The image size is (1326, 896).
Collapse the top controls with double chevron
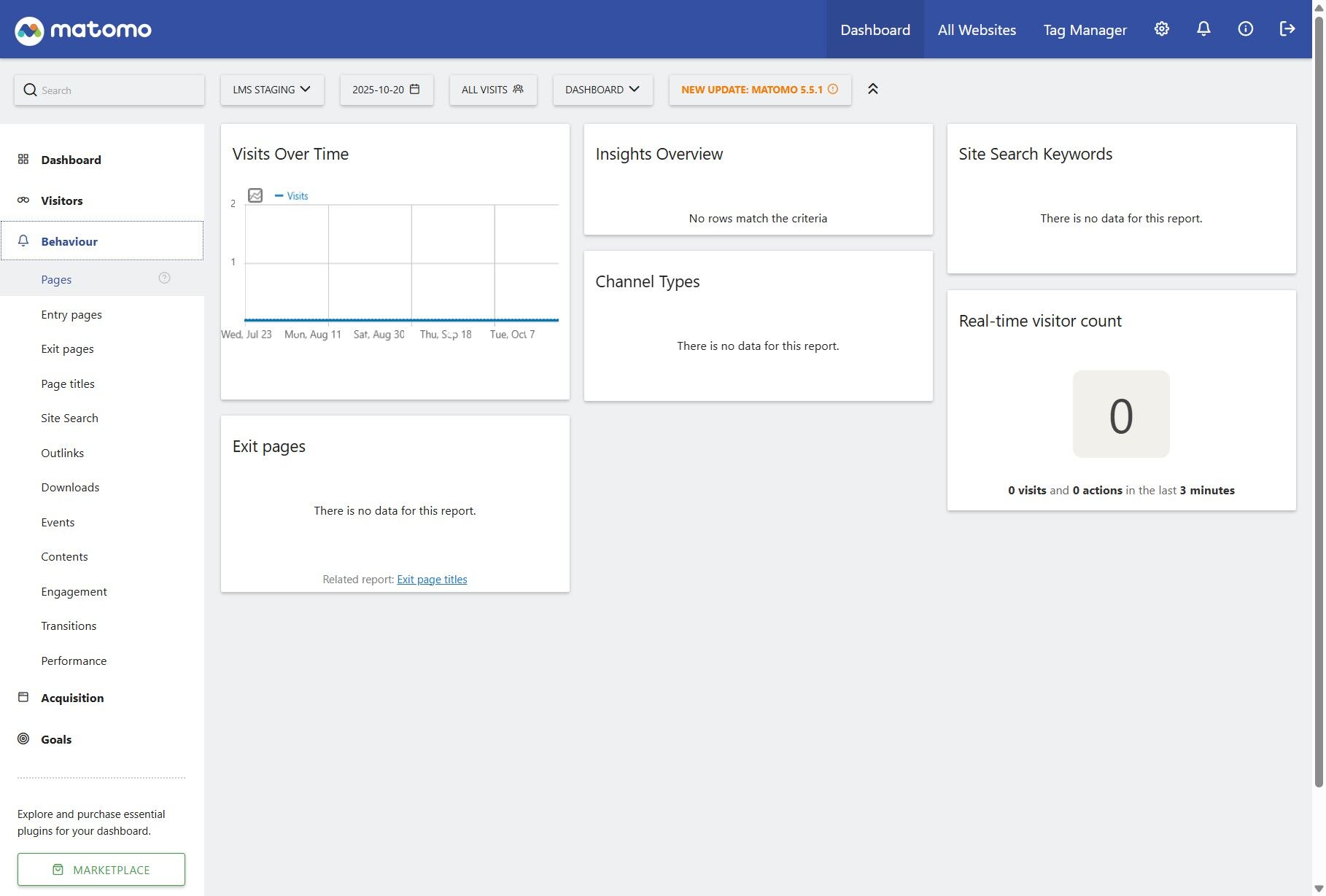tap(872, 89)
